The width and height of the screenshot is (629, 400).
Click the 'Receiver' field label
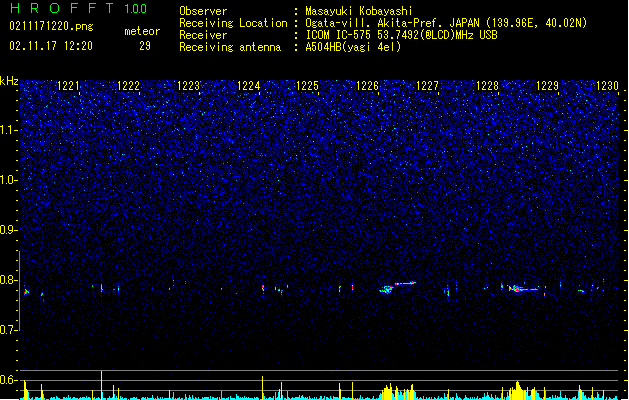coord(203,35)
